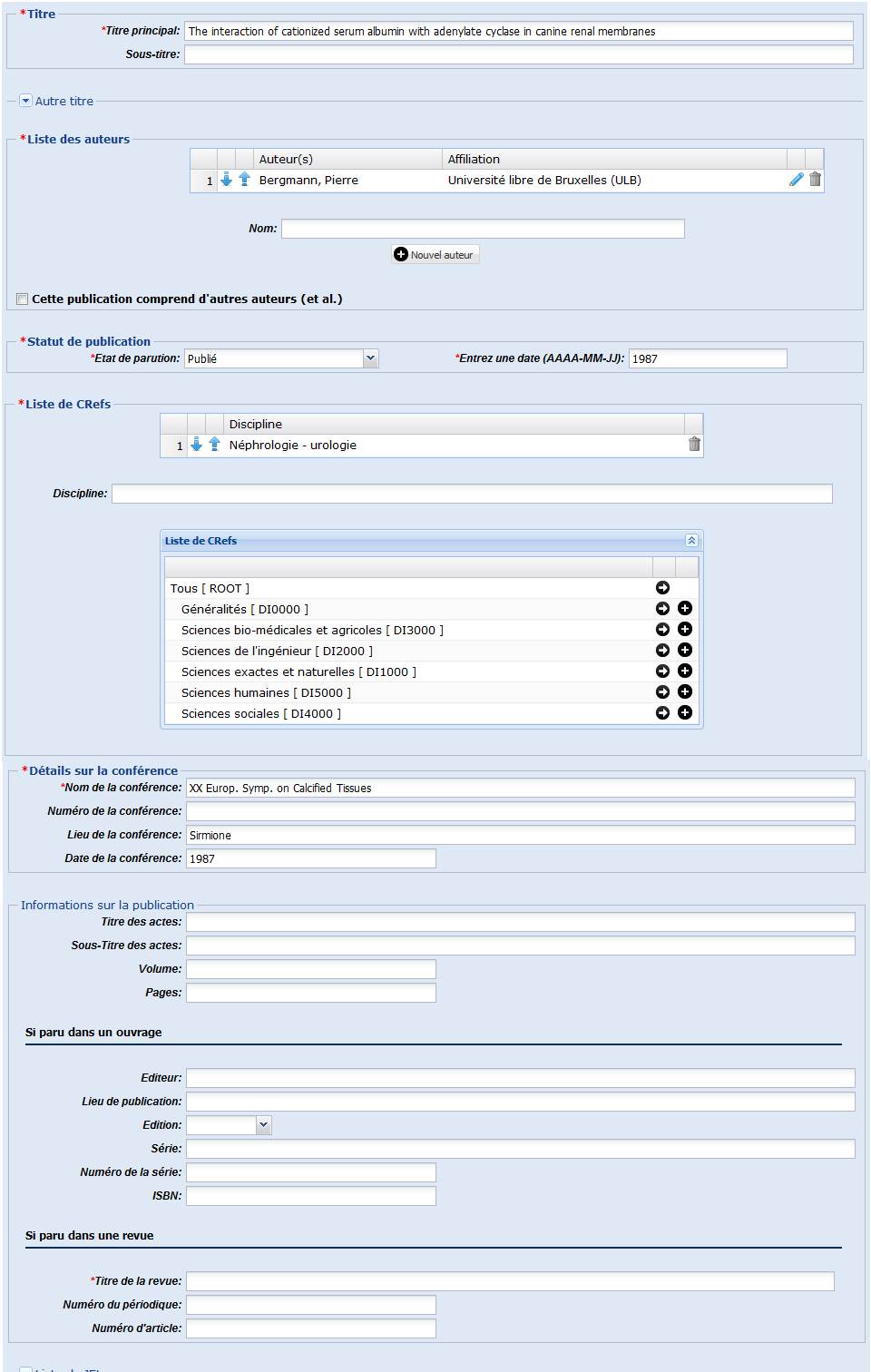Viewport: 871px width, 1372px height.
Task: Open Sciences de l'ingénieur arrow icon
Action: [662, 651]
